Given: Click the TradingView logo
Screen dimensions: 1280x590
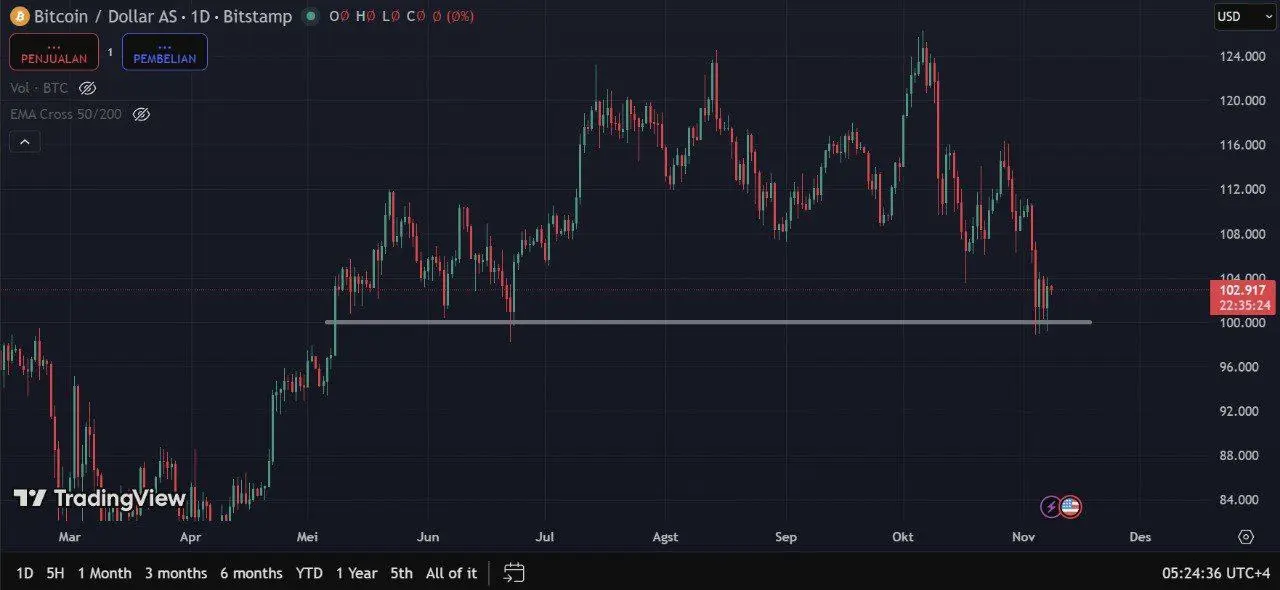Looking at the screenshot, I should point(100,498).
